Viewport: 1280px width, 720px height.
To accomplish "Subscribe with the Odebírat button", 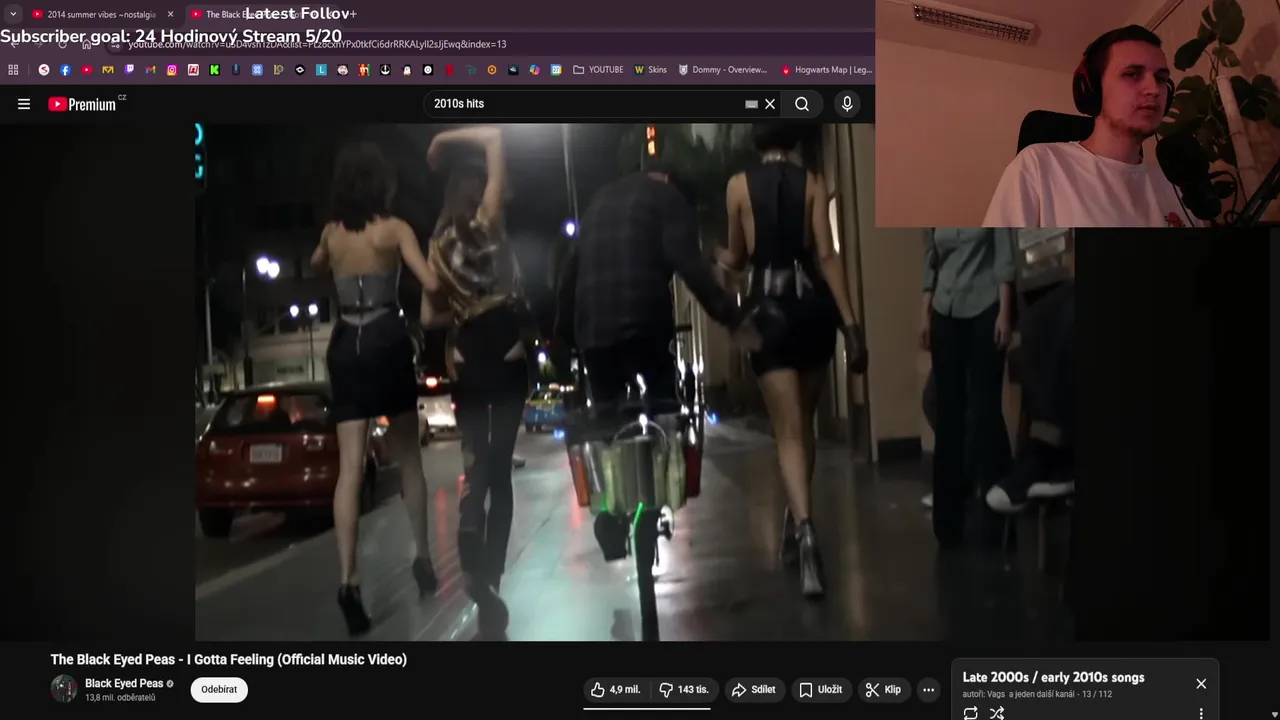I will [x=219, y=689].
